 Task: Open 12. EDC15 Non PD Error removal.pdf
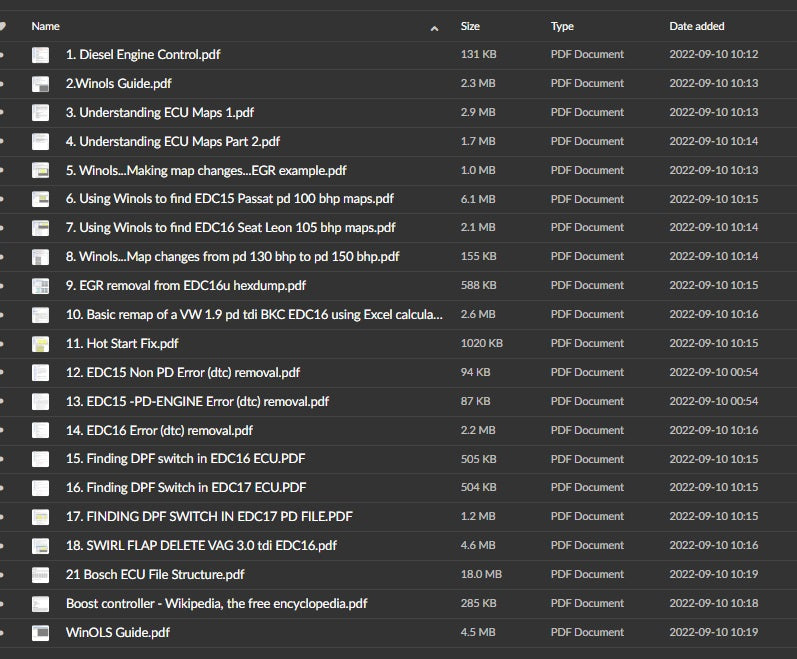point(183,373)
